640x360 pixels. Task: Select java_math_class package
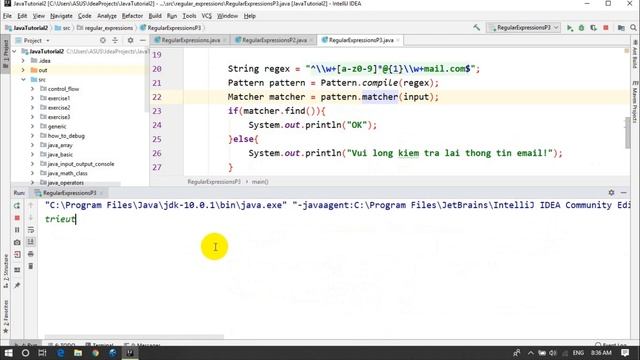(x=67, y=173)
